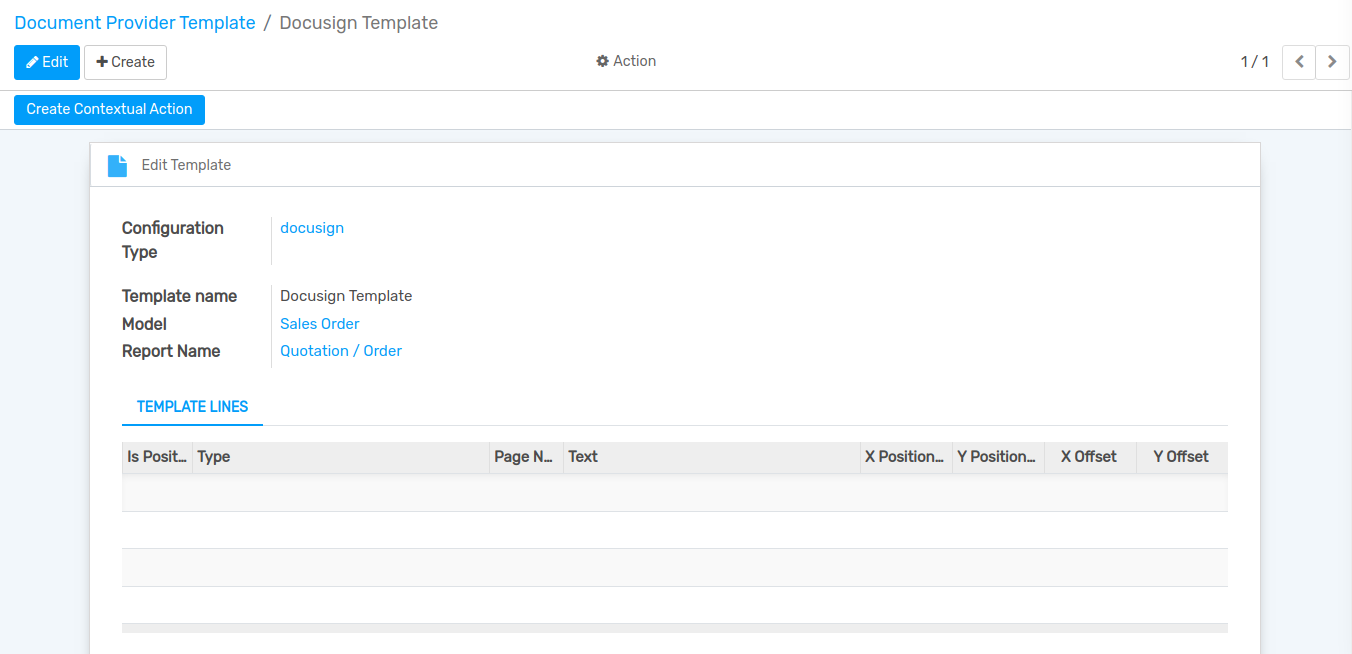Click the Create Contextual Action button
Viewport: 1352px width, 654px height.
tap(109, 109)
